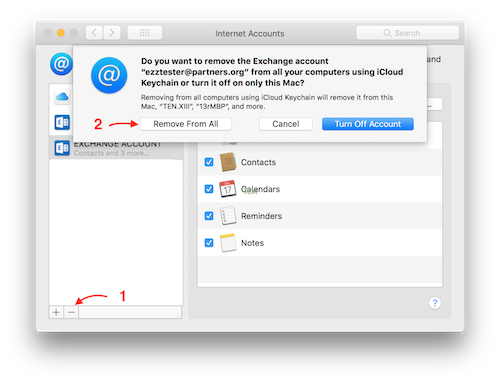Go back with the left chevron
The image size is (500, 383).
pyautogui.click(x=94, y=33)
